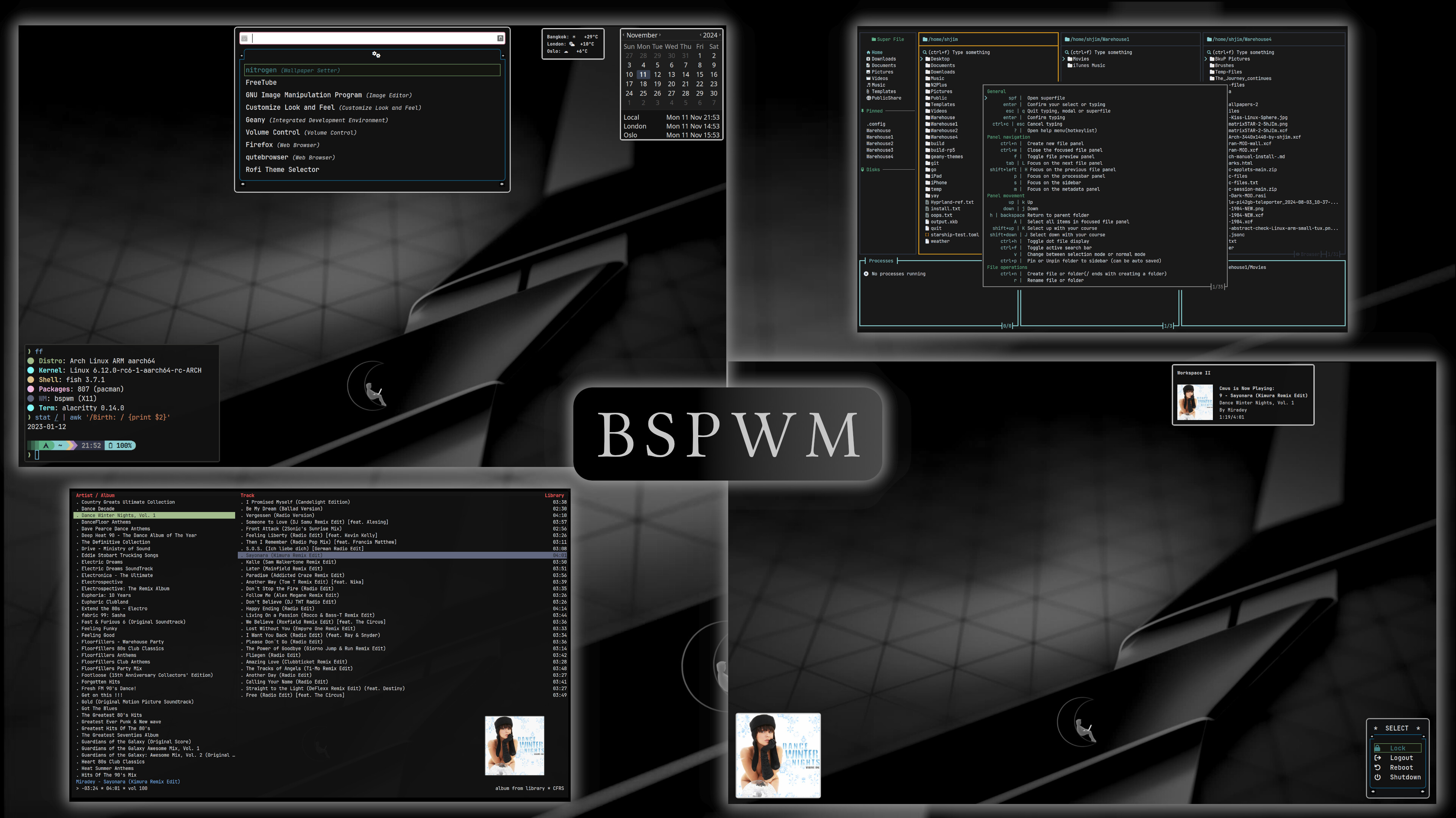Click the Documents icon in the Super File sidebar
1456x818 pixels.
click(868, 66)
